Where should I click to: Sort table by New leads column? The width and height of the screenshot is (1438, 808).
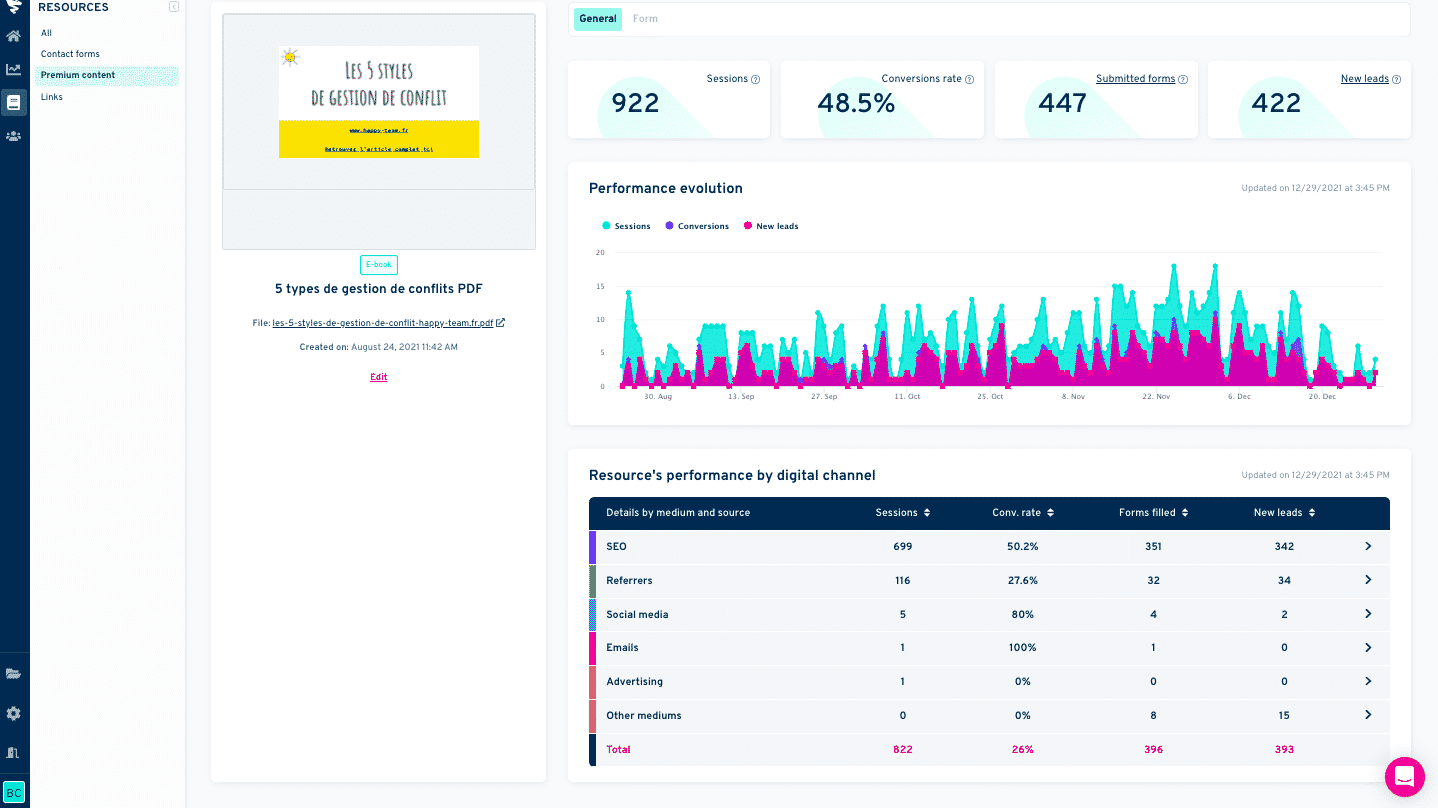1312,513
